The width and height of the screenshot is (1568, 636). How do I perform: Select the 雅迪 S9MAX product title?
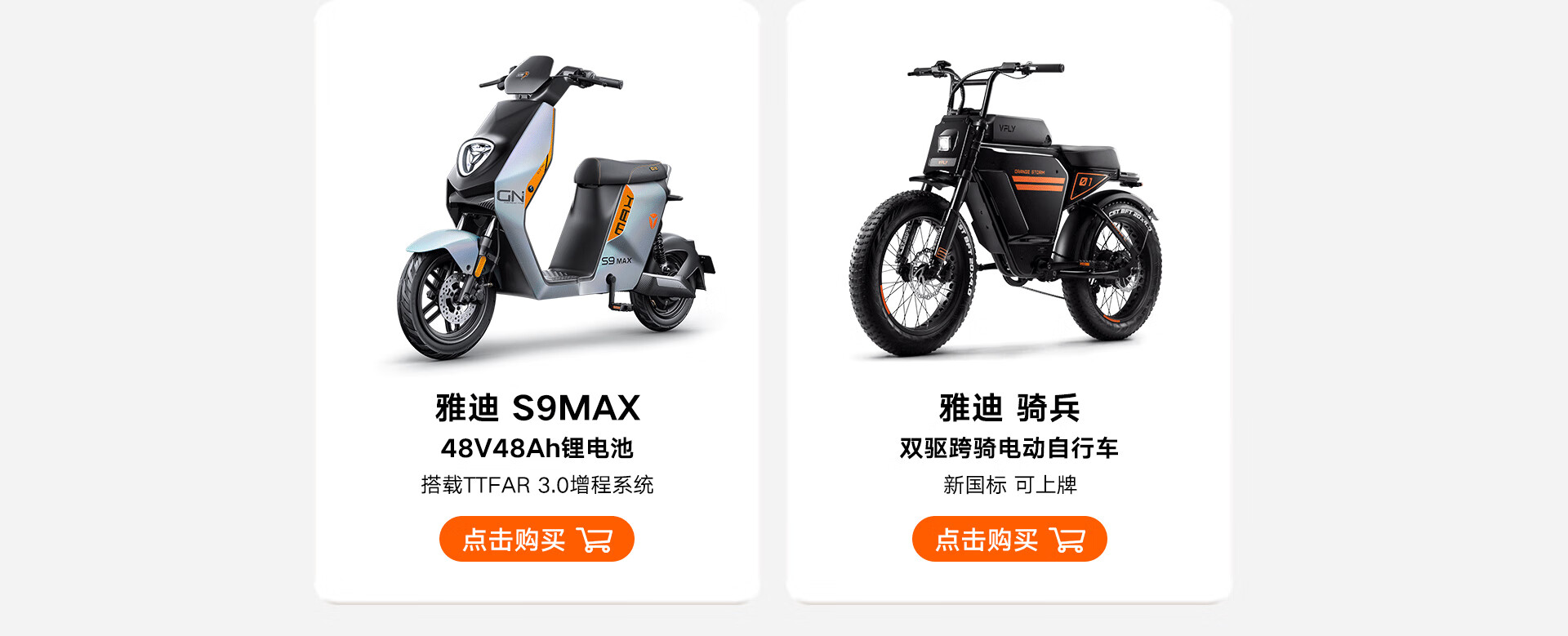pos(537,407)
